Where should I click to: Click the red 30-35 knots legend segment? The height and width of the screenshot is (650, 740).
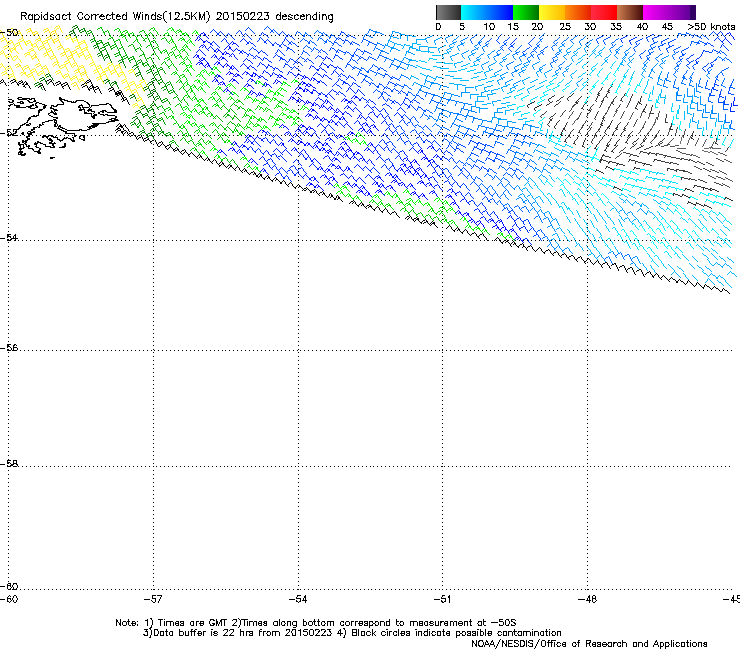coord(604,12)
